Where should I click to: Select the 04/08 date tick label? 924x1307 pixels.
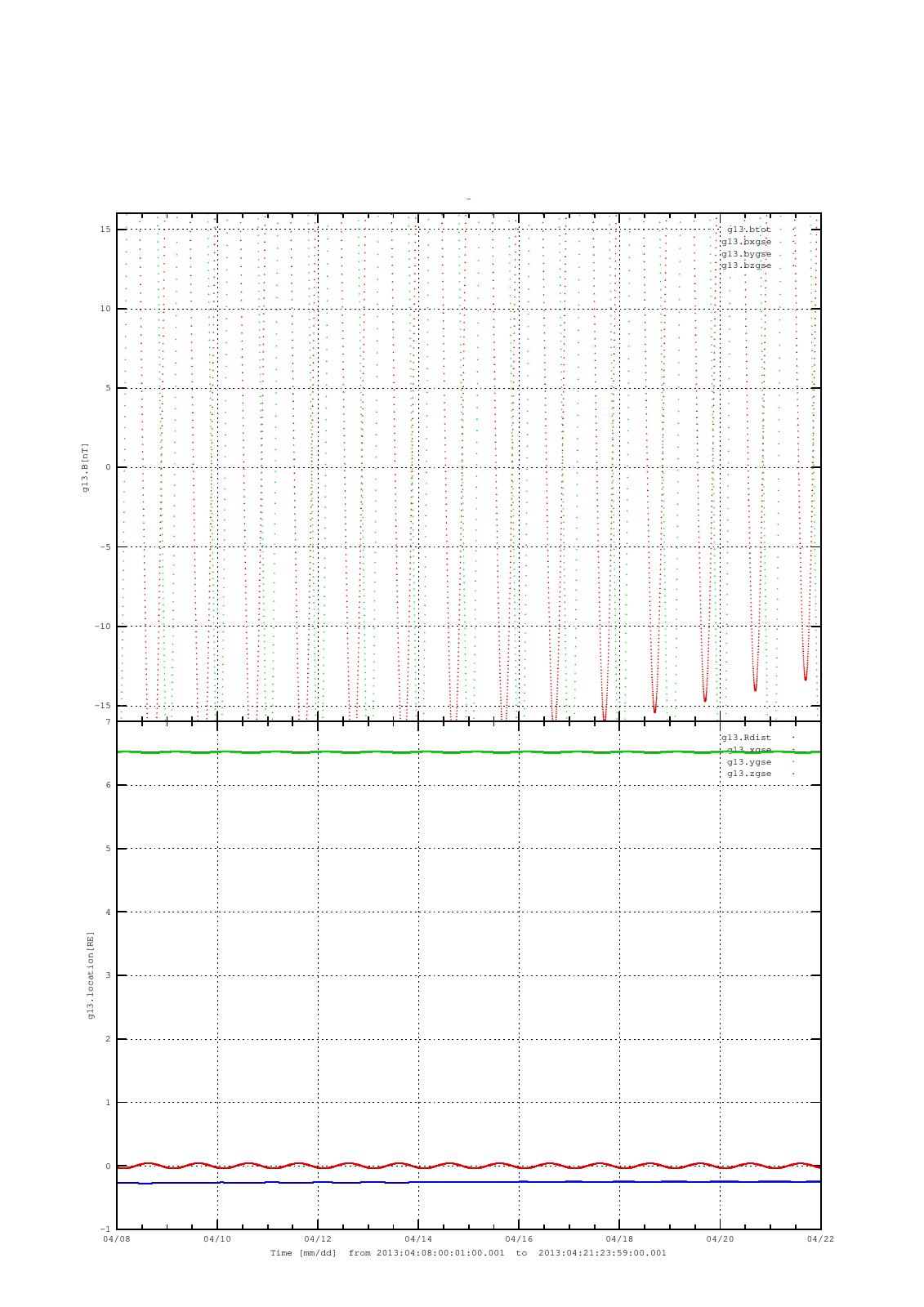[x=117, y=1239]
